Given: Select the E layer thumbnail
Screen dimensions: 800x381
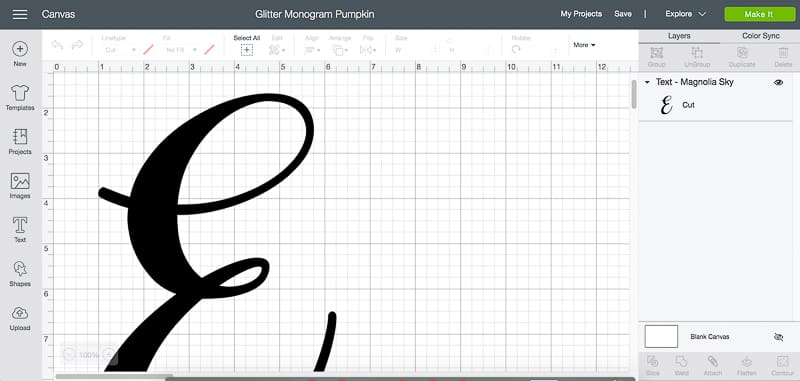Looking at the screenshot, I should coord(666,105).
